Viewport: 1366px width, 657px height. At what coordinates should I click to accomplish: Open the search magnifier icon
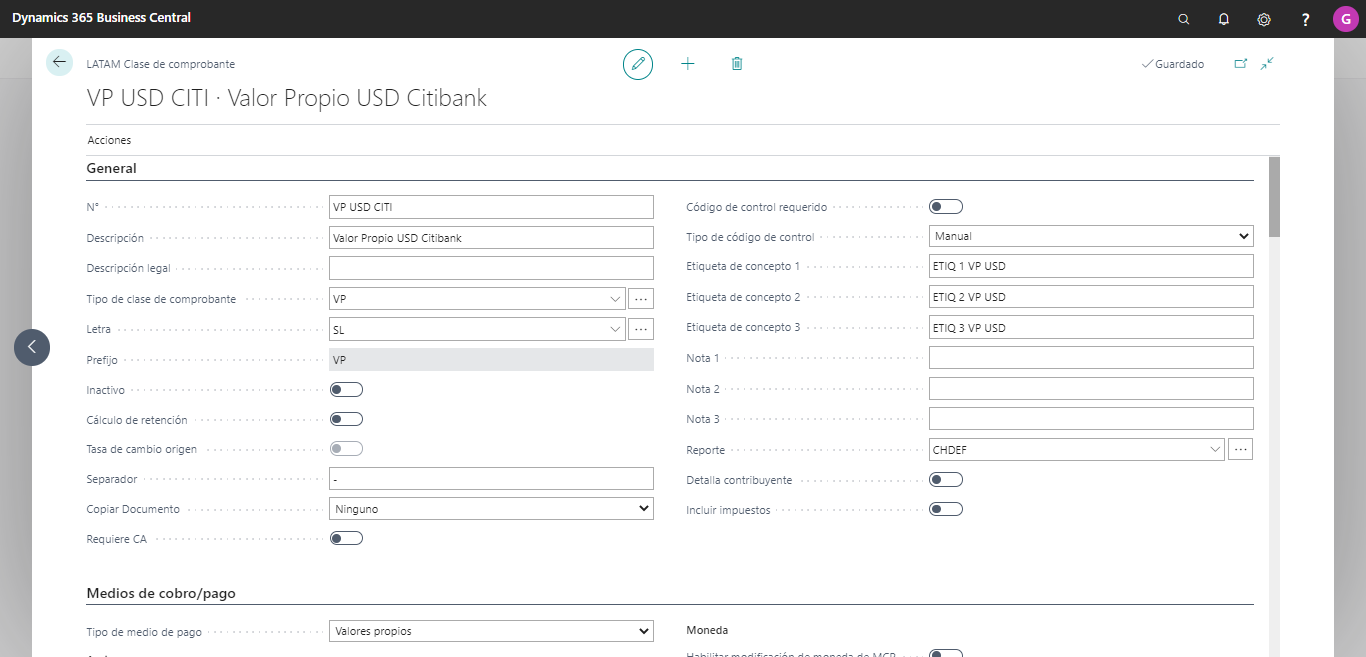[x=1184, y=19]
